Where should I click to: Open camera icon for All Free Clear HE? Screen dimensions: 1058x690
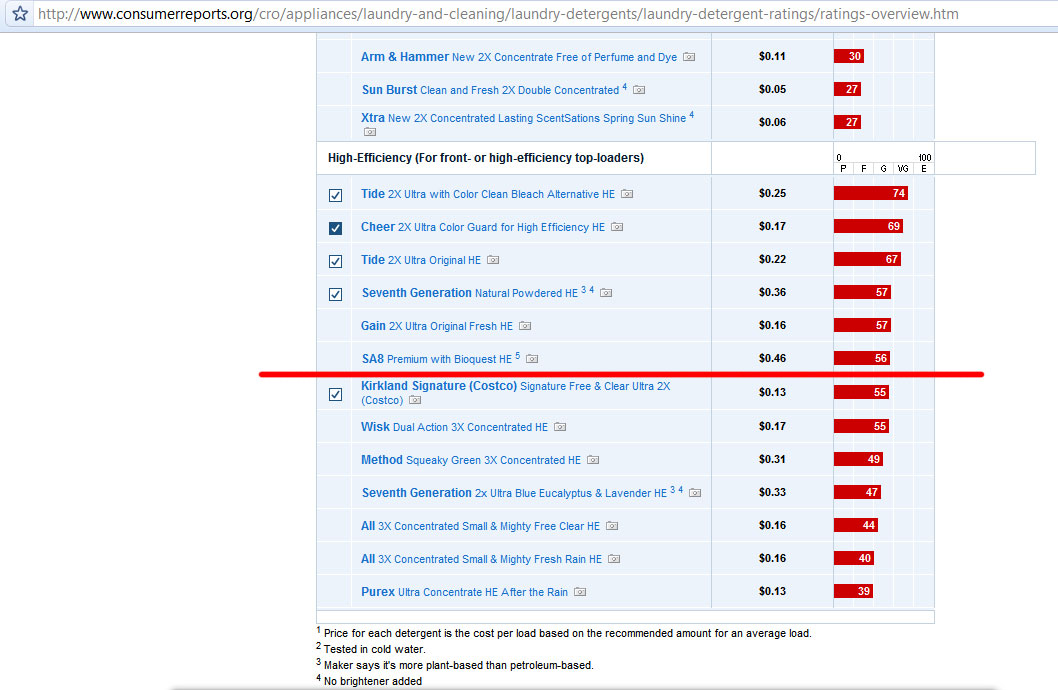click(612, 526)
